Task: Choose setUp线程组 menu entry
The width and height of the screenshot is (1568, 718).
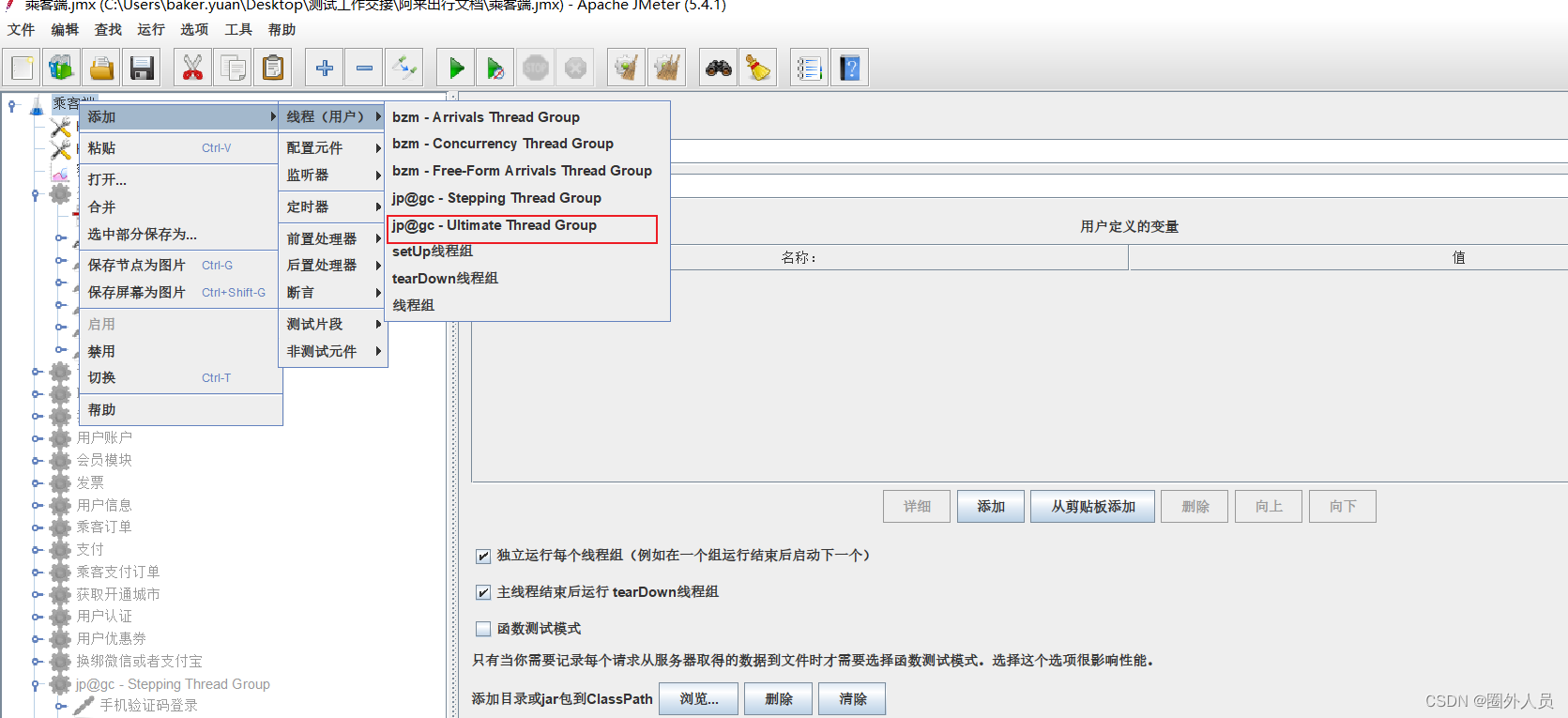Action: click(x=528, y=252)
